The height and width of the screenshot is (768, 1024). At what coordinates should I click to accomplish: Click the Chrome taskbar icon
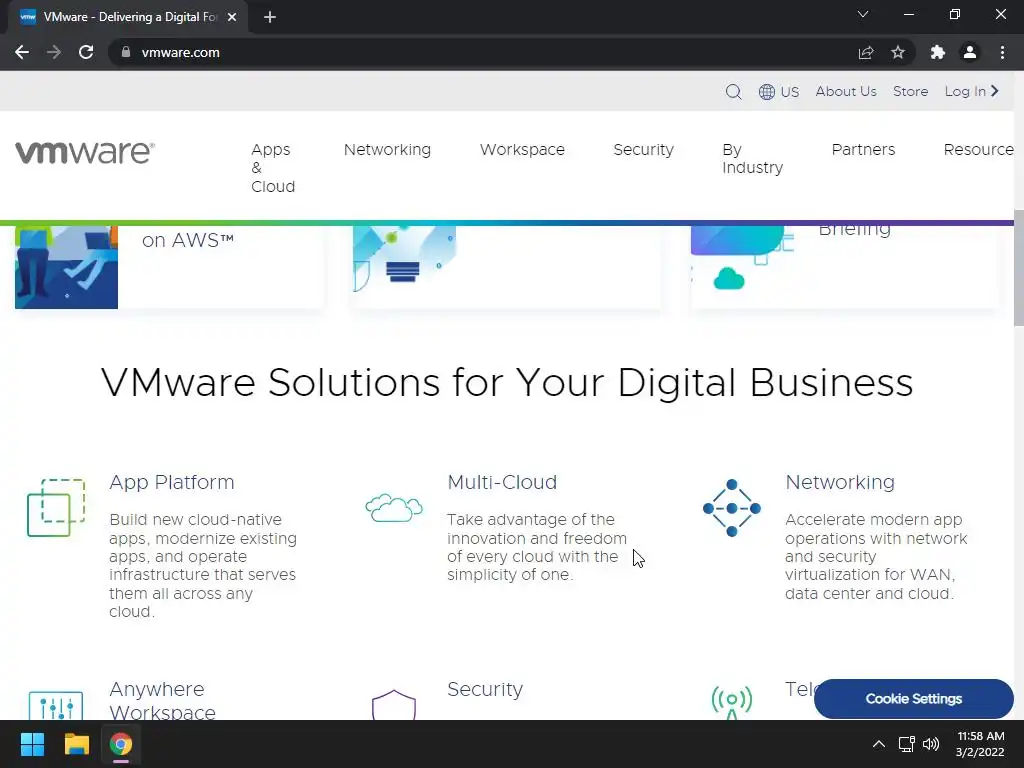click(121, 744)
